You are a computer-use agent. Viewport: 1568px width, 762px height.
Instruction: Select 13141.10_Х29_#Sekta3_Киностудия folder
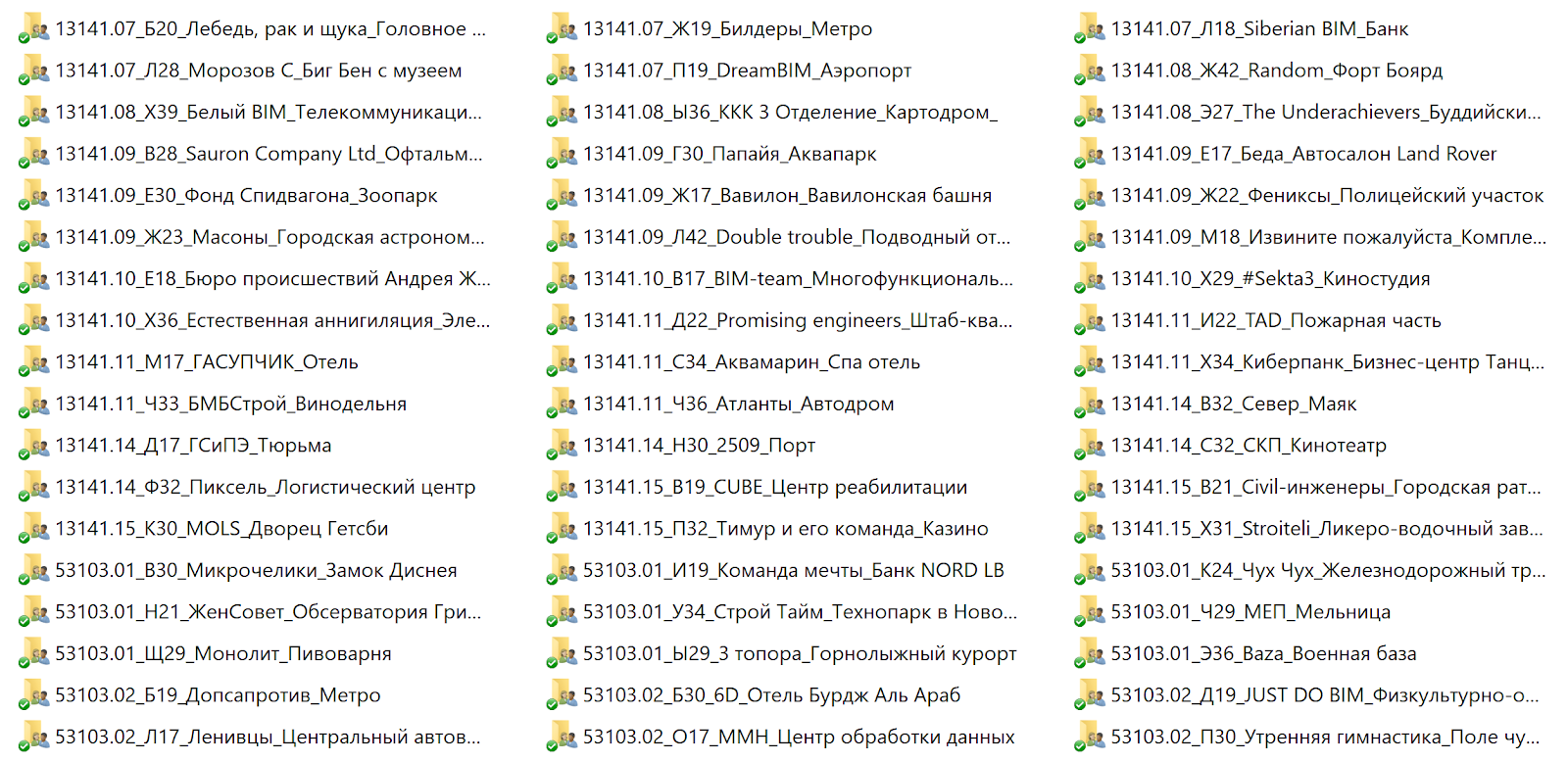click(x=1270, y=279)
